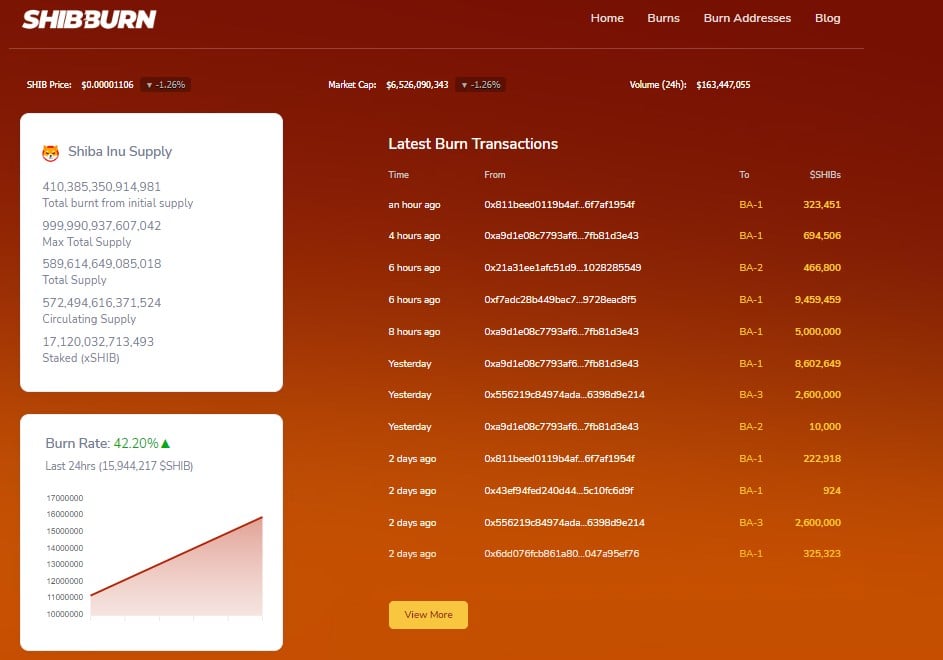Click the From column header
The width and height of the screenshot is (943, 660).
click(x=494, y=174)
